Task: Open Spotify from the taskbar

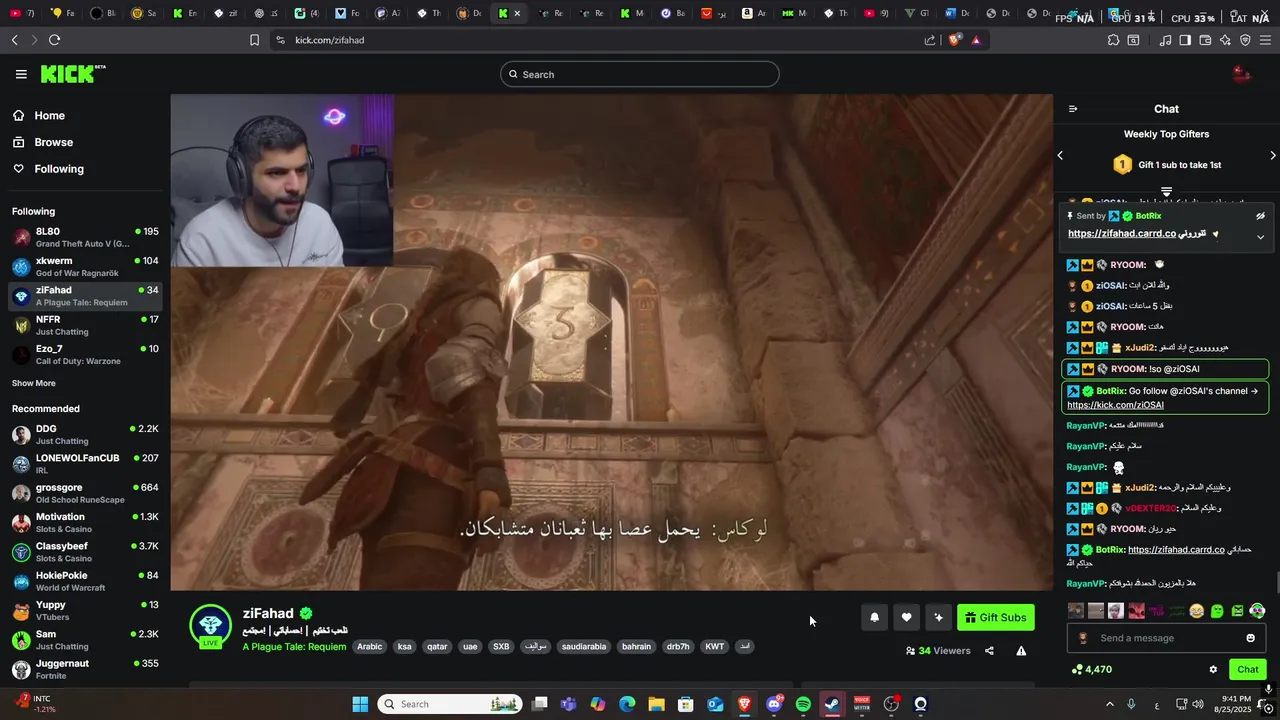Action: [x=803, y=704]
